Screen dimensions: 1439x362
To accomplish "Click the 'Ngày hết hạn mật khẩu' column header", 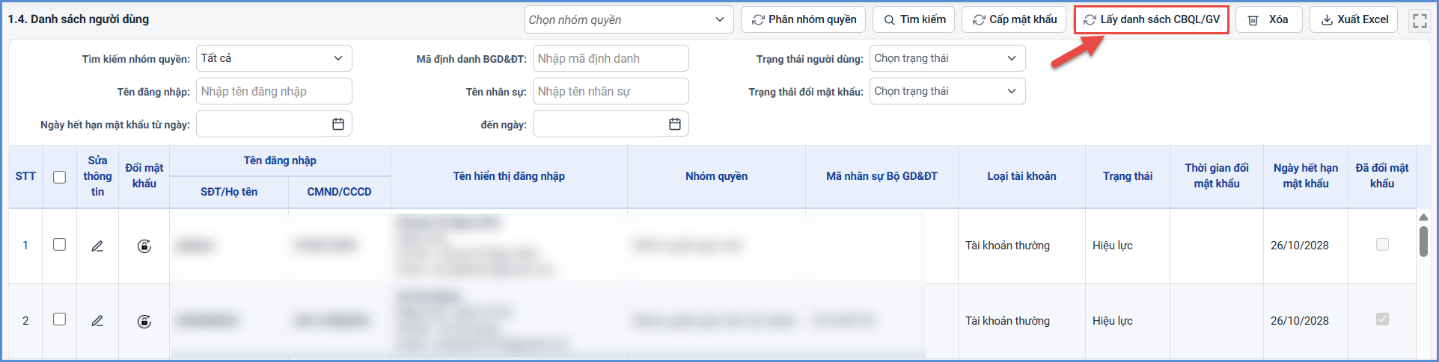I will pyautogui.click(x=1306, y=177).
